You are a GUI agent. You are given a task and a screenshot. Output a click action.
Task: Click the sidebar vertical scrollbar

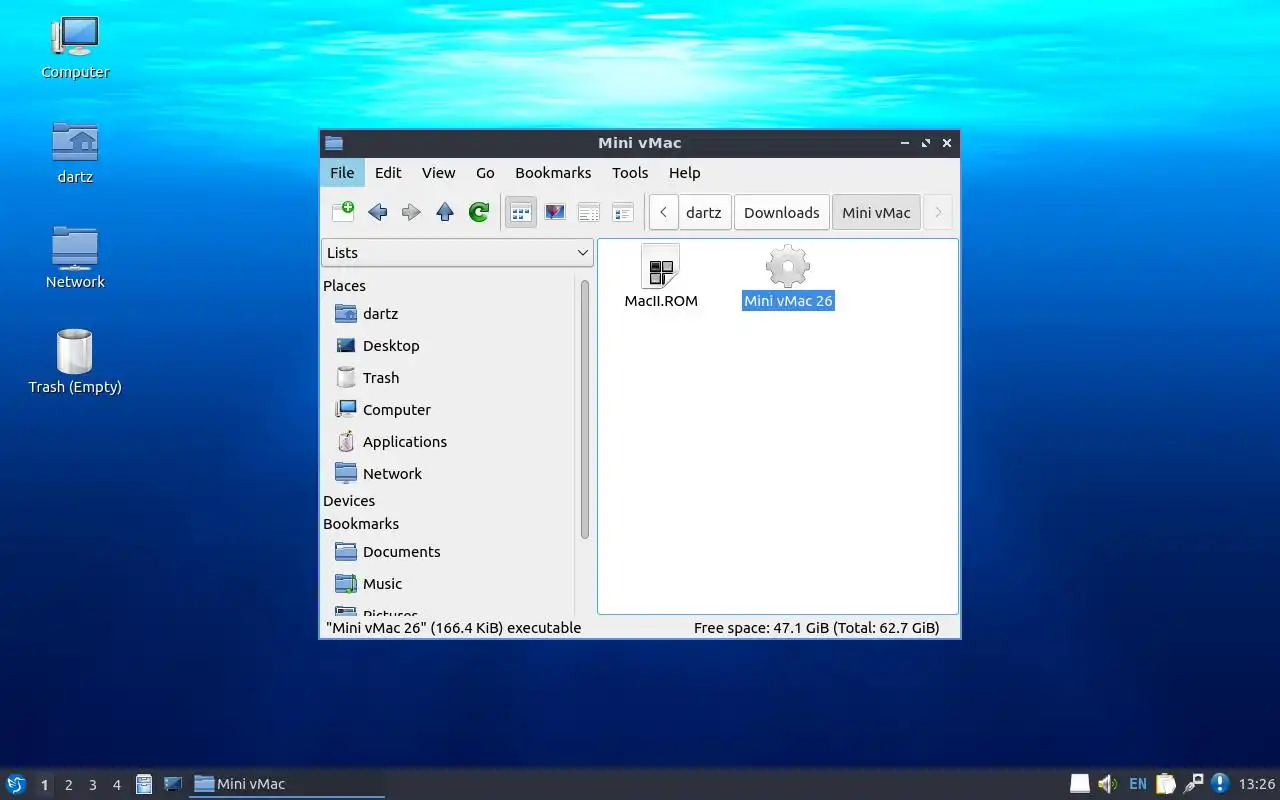585,410
